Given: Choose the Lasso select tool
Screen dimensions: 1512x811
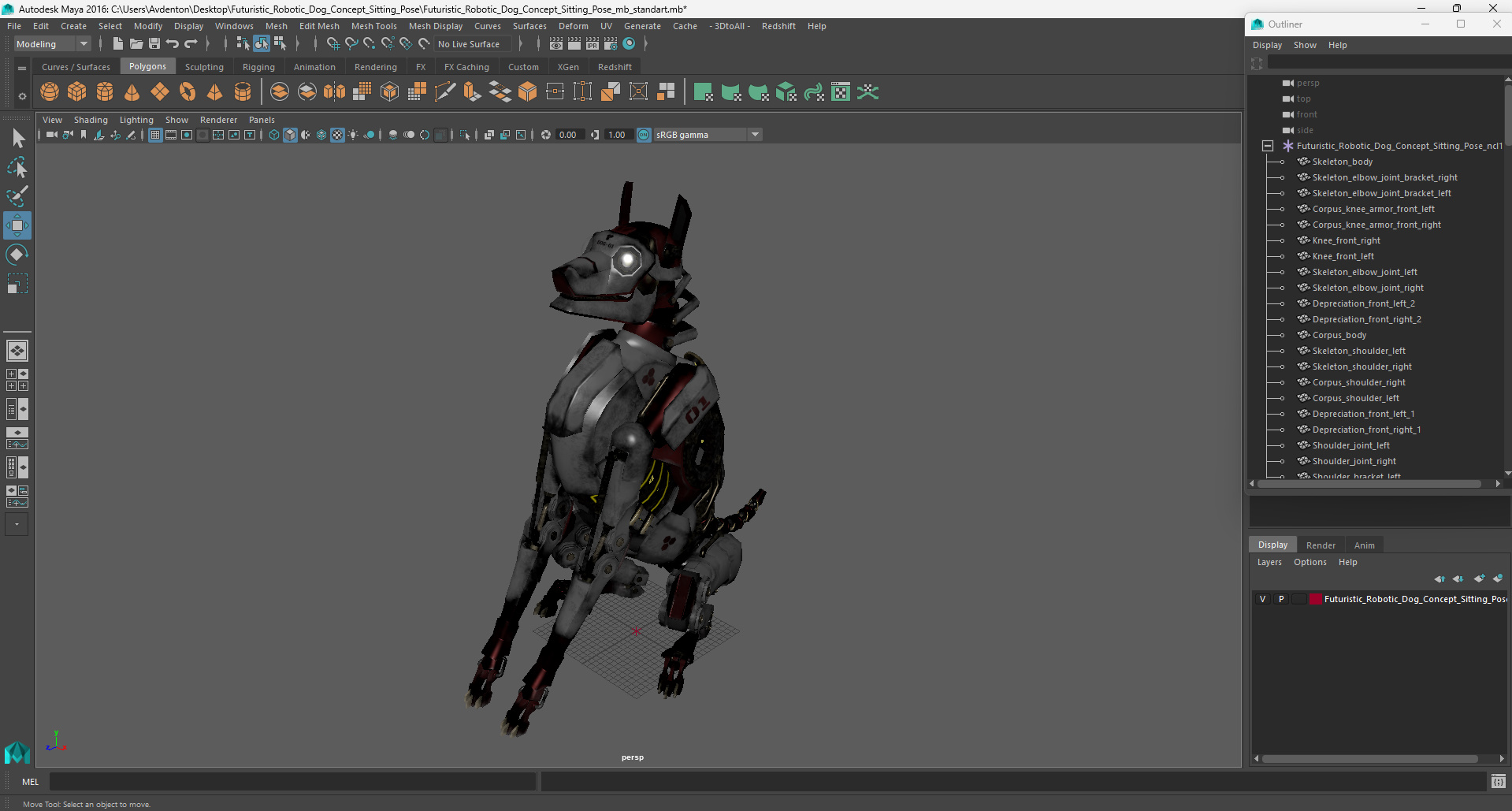Looking at the screenshot, I should (17, 168).
